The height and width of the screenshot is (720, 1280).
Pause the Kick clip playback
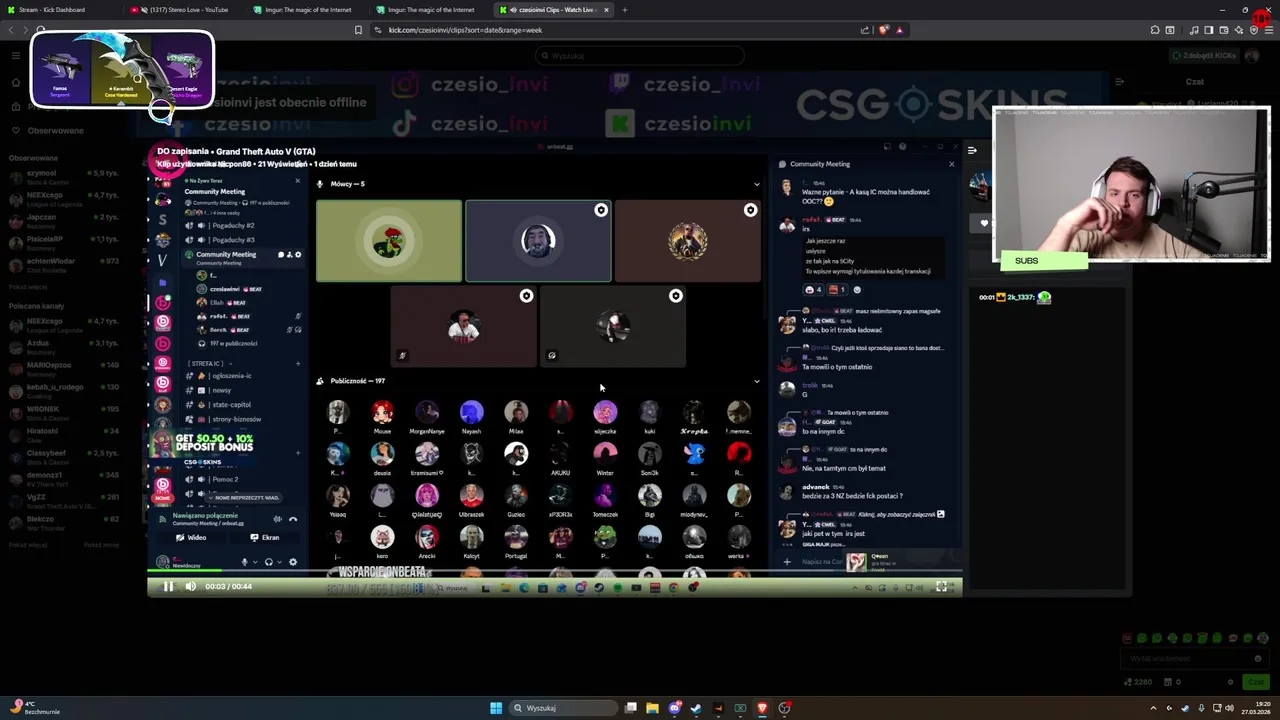pos(168,587)
